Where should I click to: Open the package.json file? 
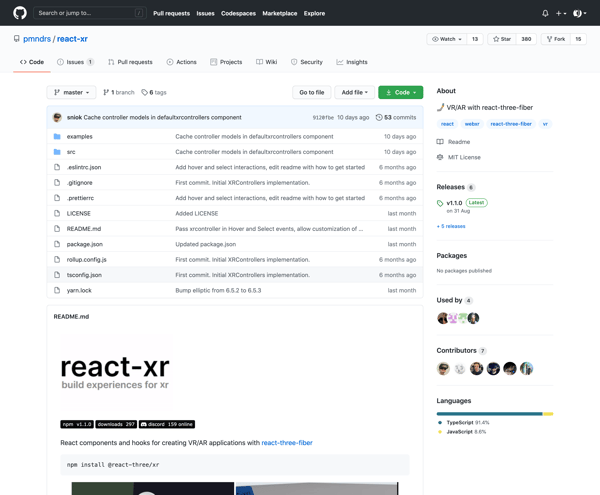click(x=85, y=244)
